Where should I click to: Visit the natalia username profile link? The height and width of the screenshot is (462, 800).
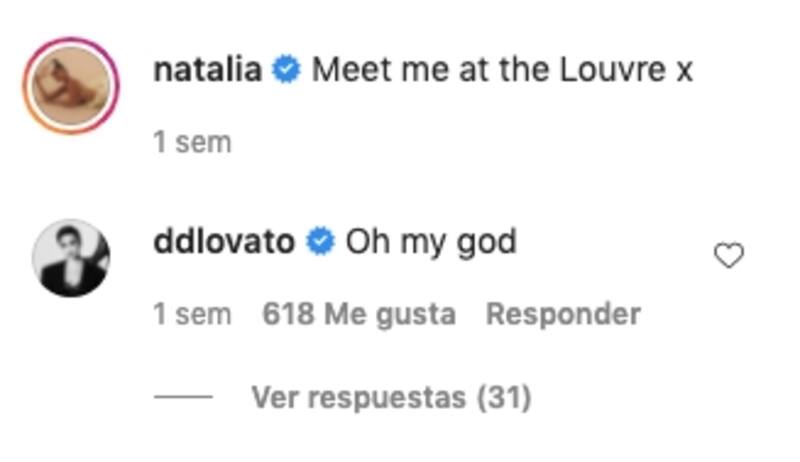pos(208,69)
